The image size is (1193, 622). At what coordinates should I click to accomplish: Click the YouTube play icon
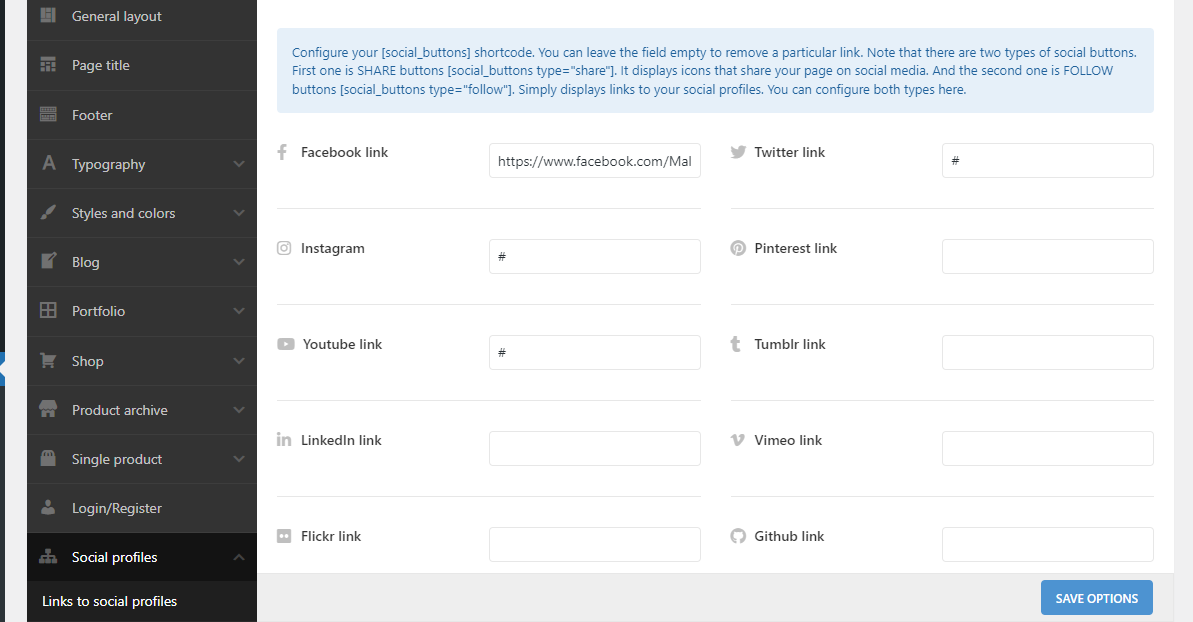[x=286, y=344]
